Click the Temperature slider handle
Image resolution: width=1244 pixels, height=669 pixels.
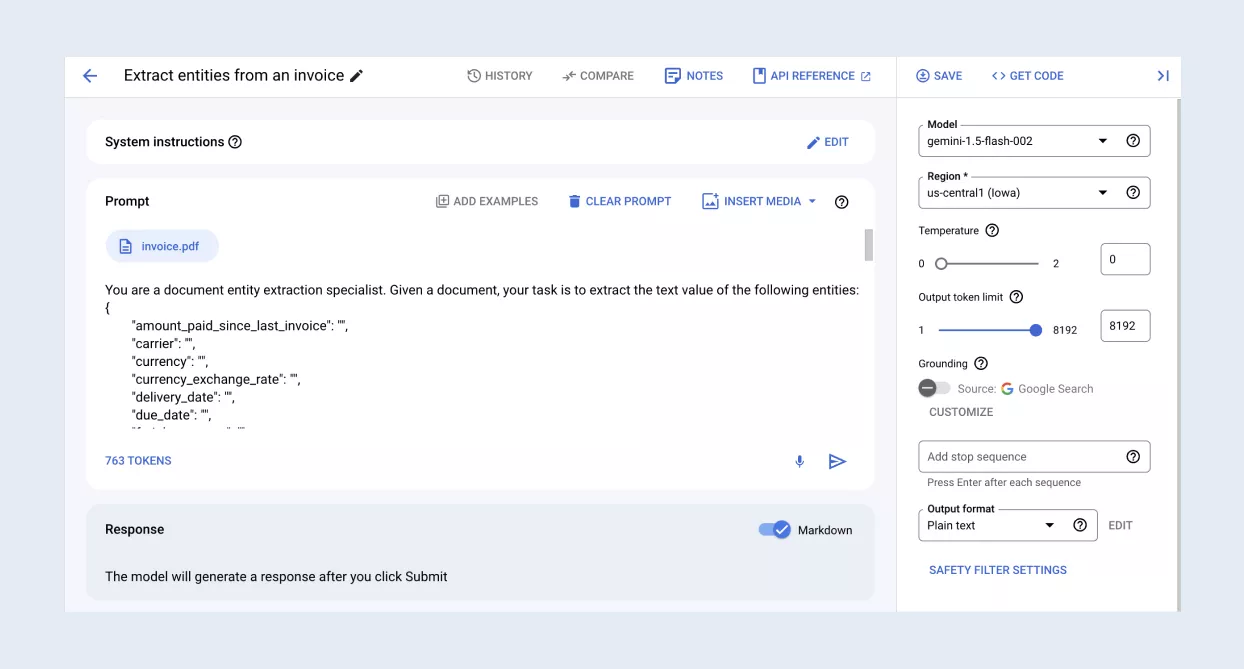941,264
